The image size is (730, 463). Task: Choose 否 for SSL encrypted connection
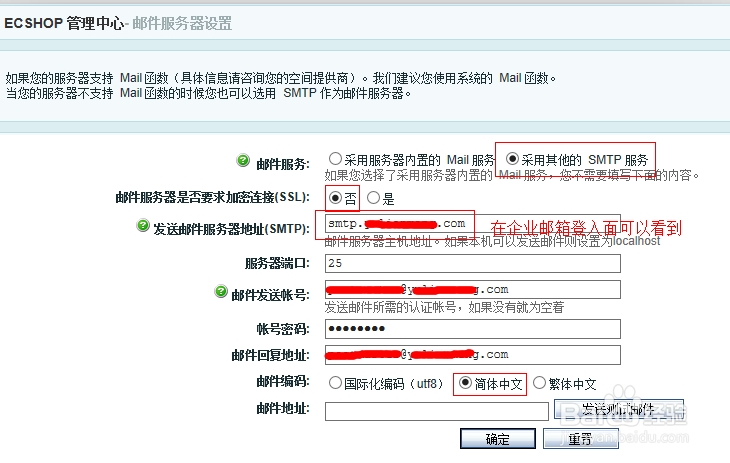coord(335,198)
